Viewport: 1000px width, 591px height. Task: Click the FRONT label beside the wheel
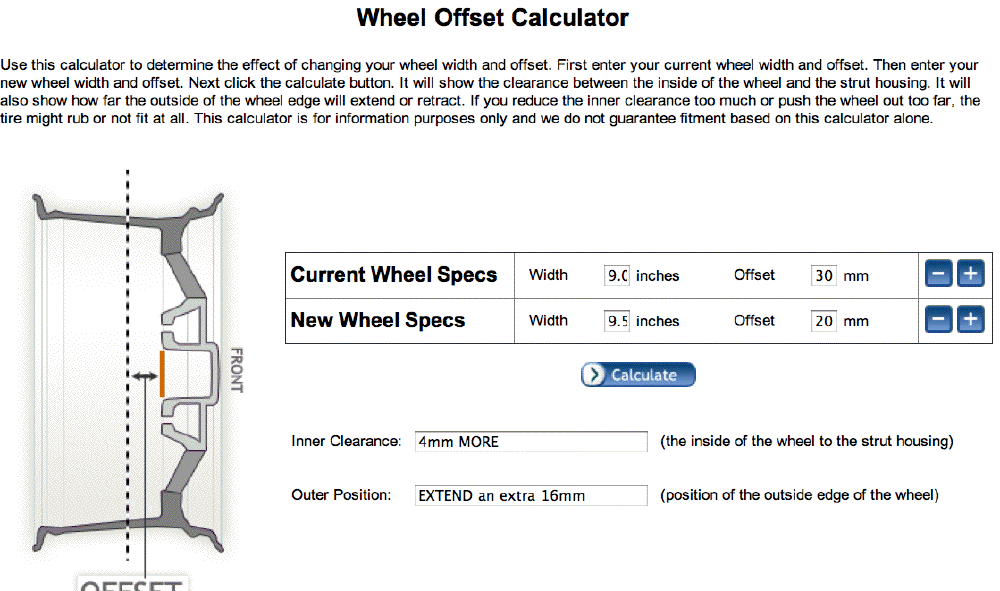click(236, 370)
